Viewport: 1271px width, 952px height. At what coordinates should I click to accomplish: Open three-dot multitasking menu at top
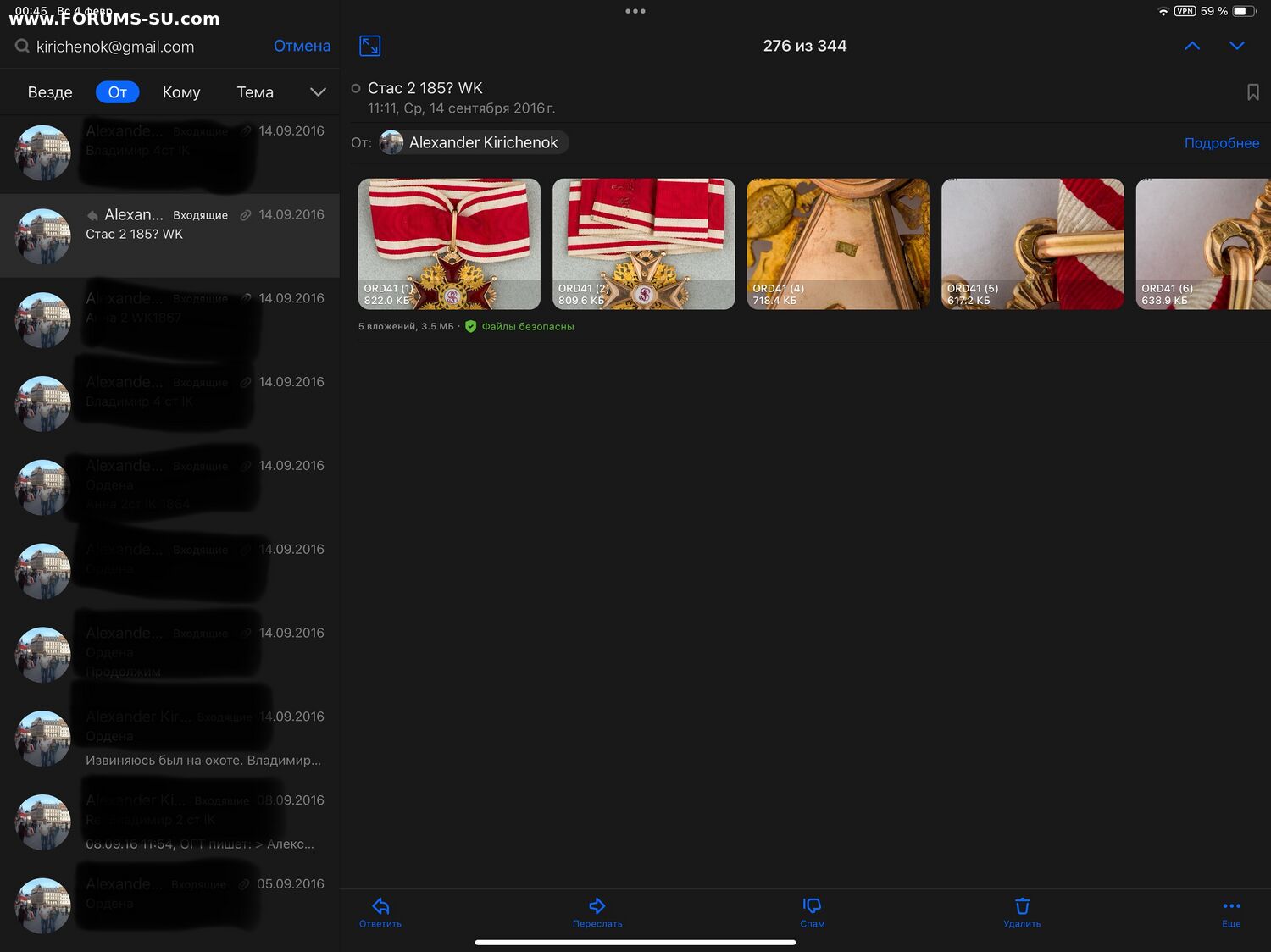click(635, 11)
